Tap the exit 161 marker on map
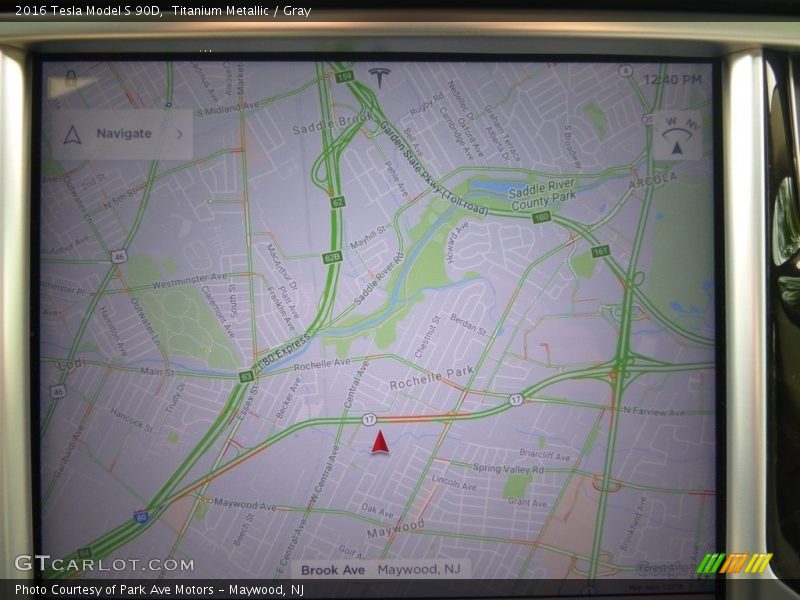This screenshot has width=800, height=600. (x=600, y=251)
